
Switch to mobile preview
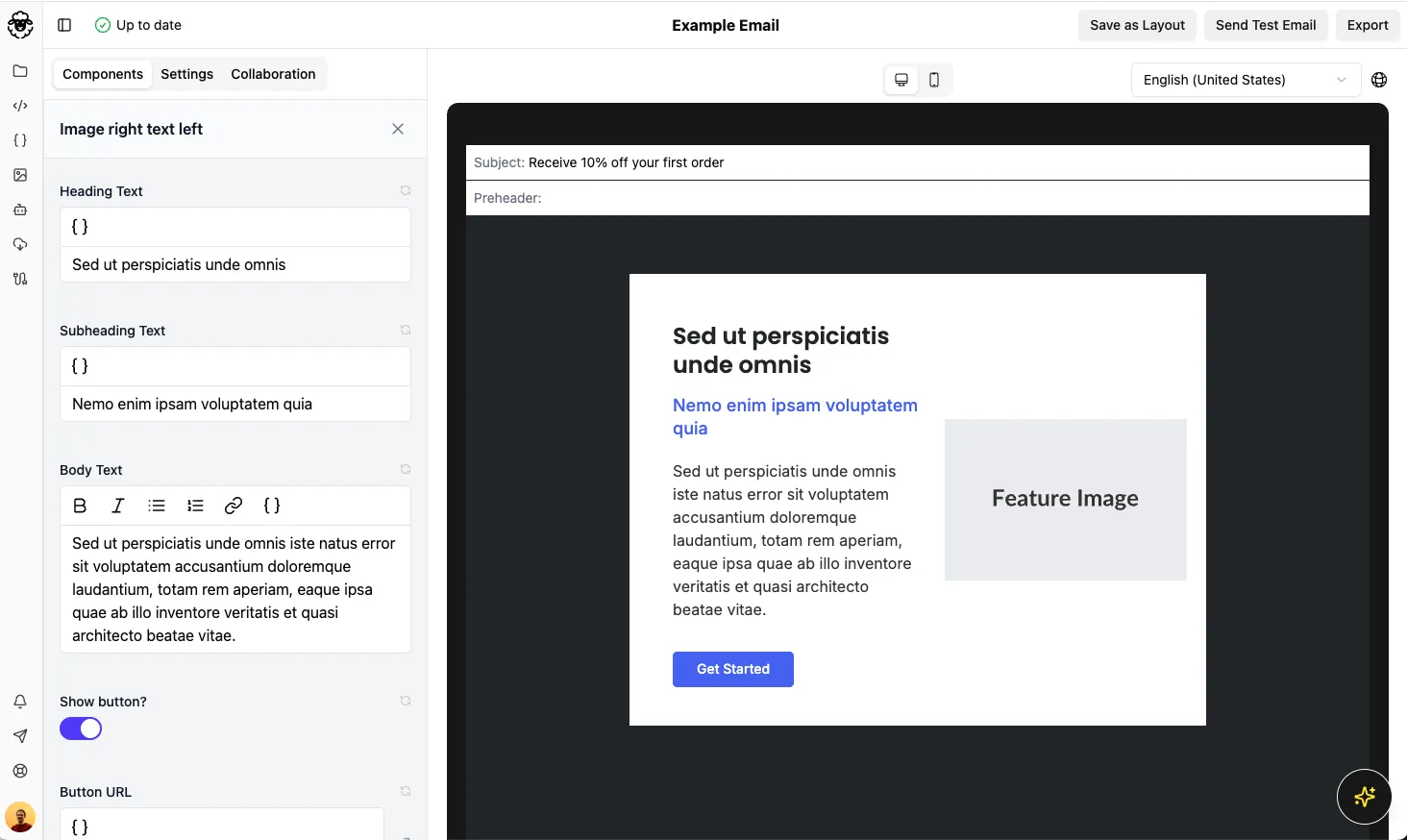click(934, 80)
